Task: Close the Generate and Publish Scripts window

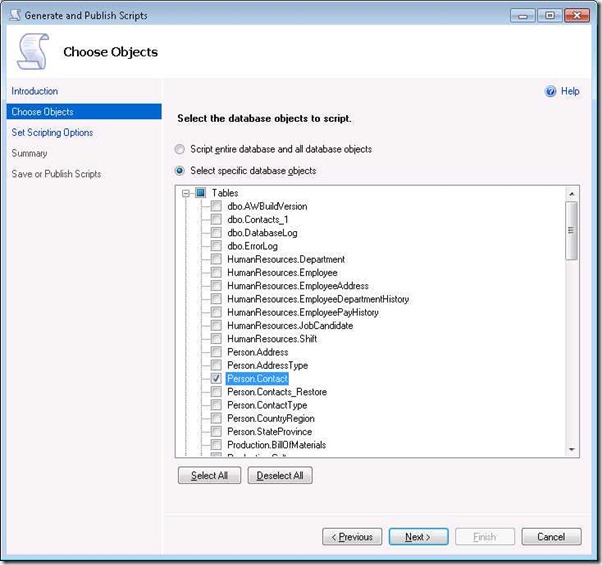Action: 577,16
